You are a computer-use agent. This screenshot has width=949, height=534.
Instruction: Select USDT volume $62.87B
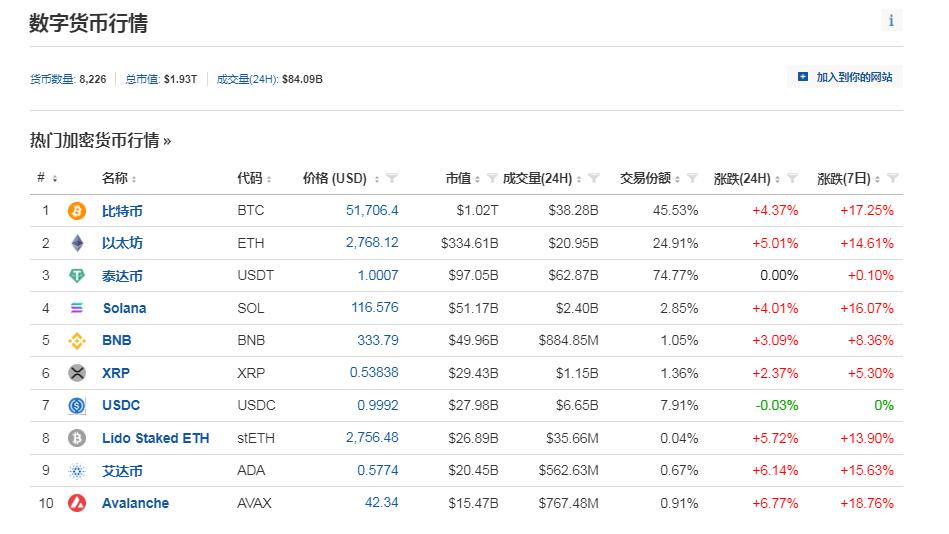coord(573,275)
